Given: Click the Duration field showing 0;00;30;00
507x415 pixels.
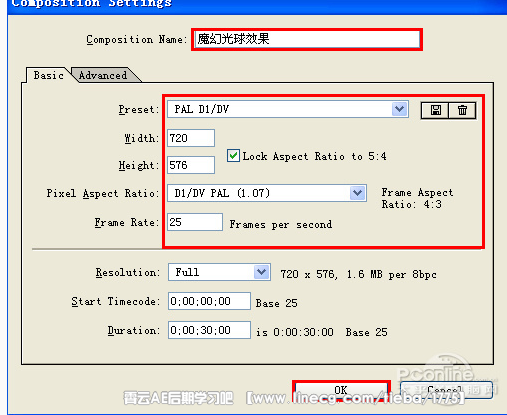Looking at the screenshot, I should (209, 330).
